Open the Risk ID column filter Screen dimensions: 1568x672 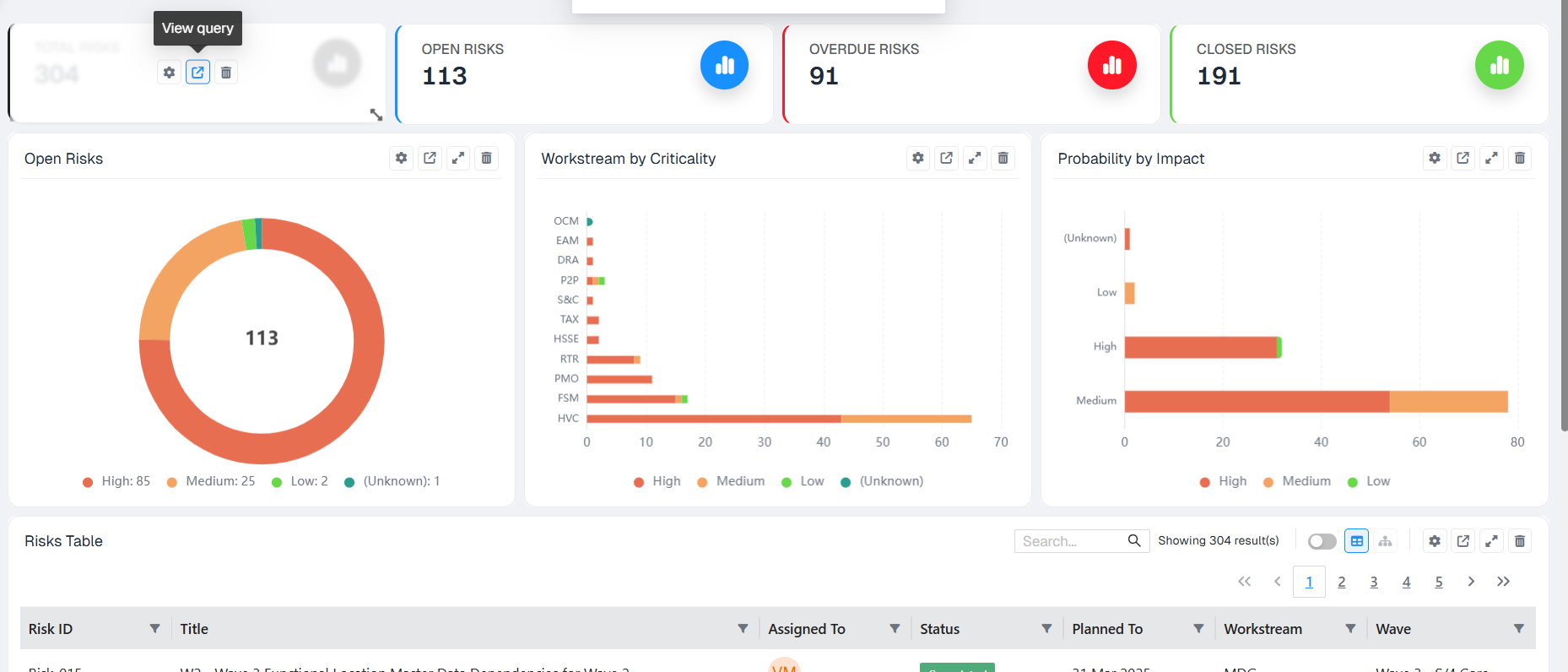[x=154, y=628]
